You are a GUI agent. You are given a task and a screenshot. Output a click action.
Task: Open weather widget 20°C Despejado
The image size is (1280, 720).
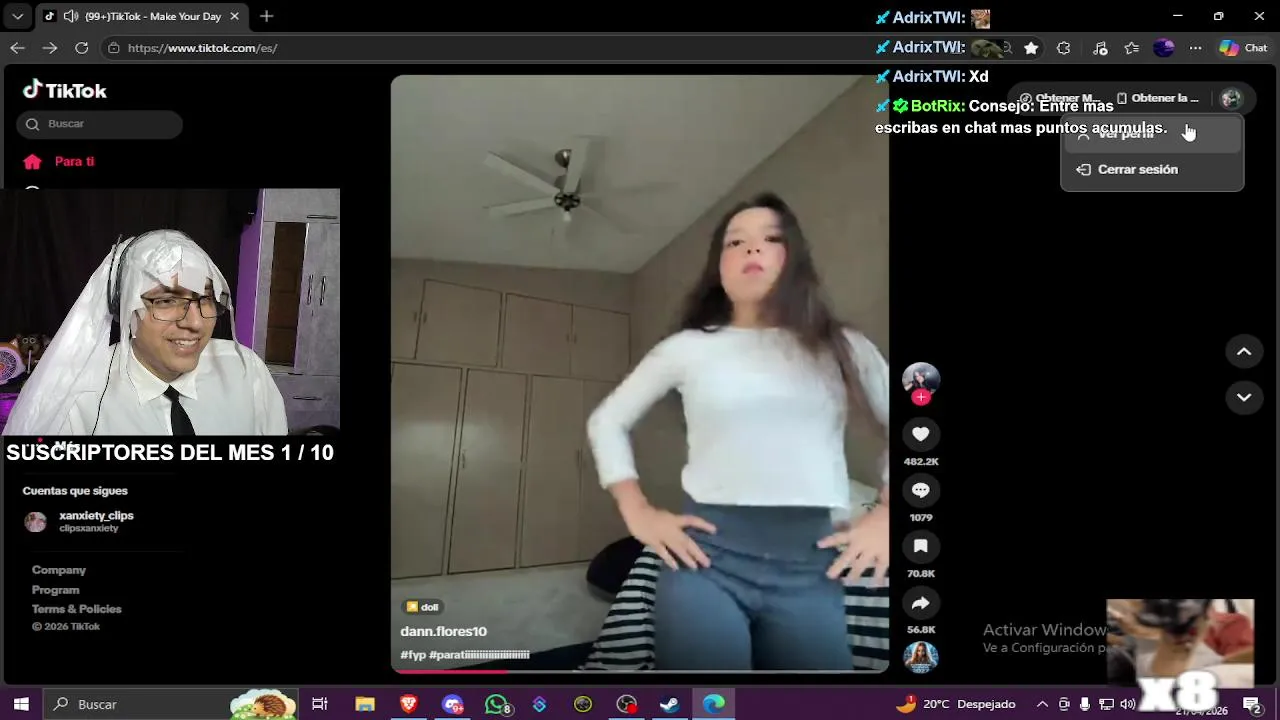(x=956, y=704)
